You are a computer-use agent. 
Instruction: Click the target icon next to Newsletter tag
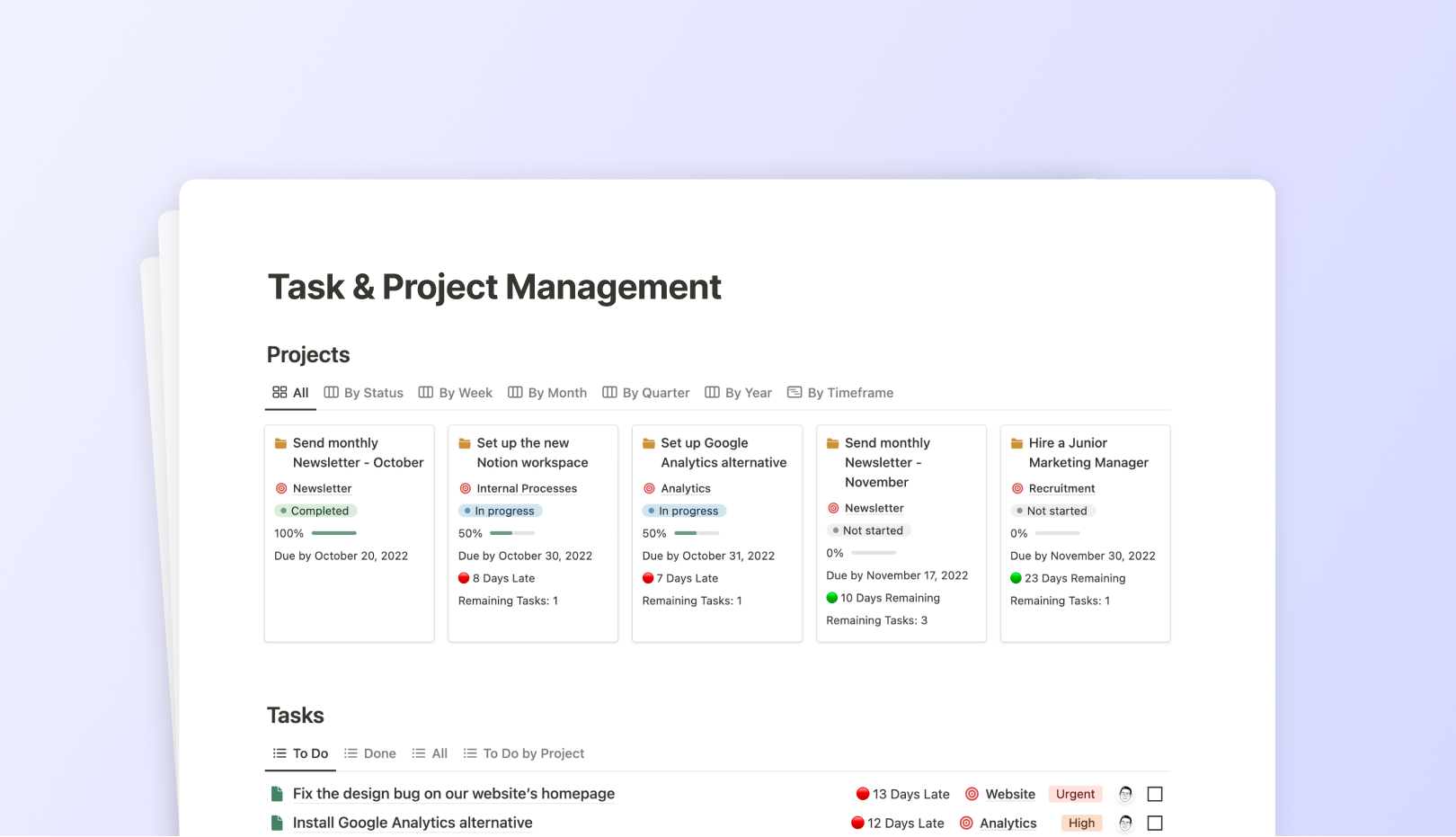coord(280,488)
